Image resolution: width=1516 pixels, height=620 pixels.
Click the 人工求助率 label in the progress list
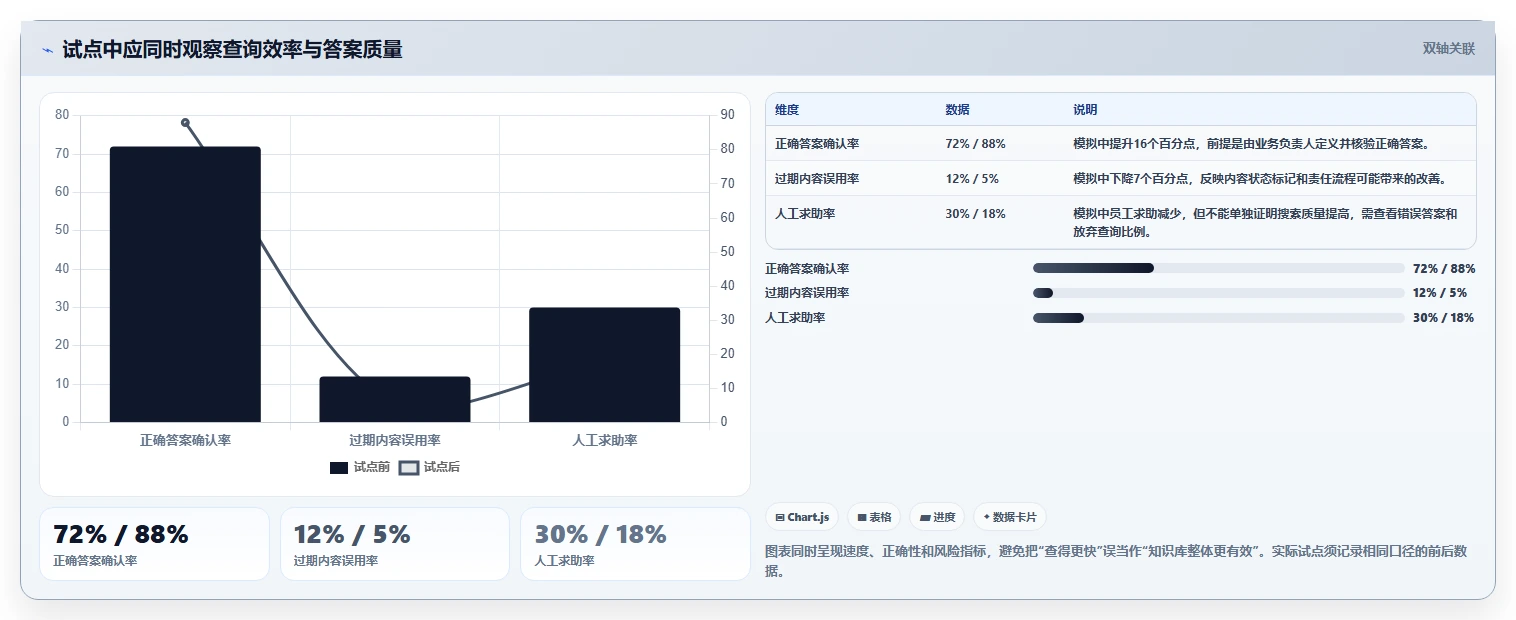point(795,318)
